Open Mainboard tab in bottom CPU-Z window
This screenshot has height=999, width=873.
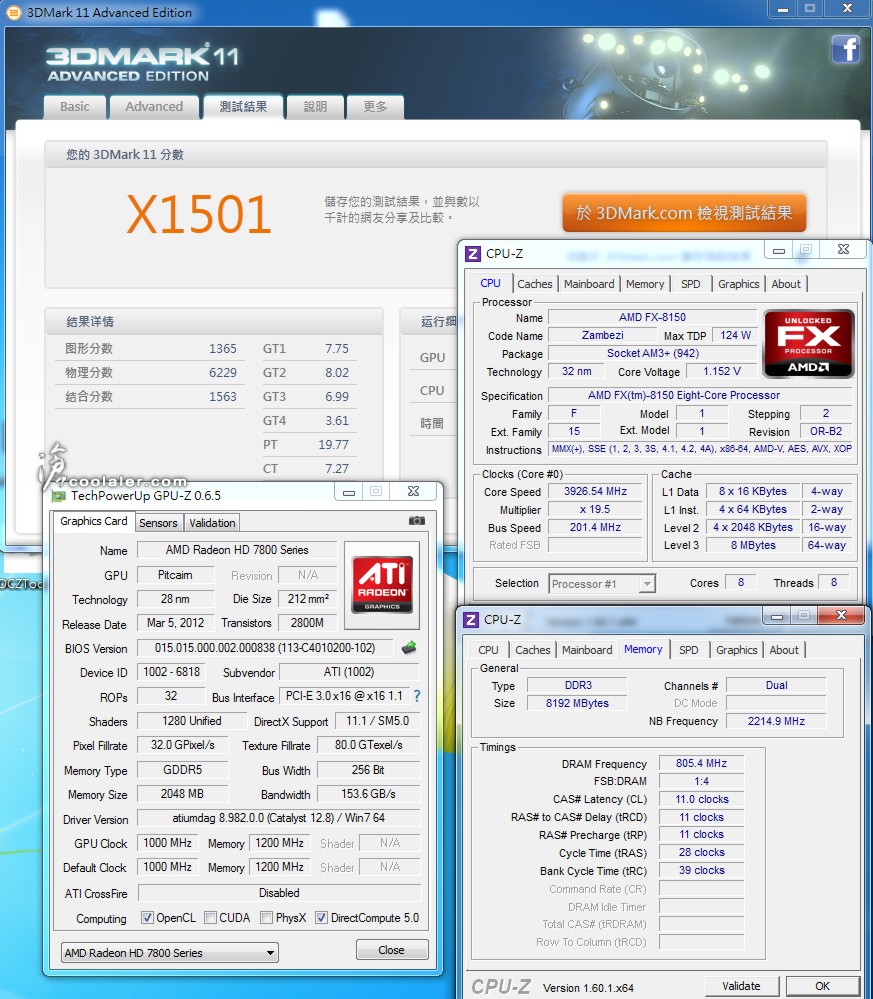pos(587,650)
